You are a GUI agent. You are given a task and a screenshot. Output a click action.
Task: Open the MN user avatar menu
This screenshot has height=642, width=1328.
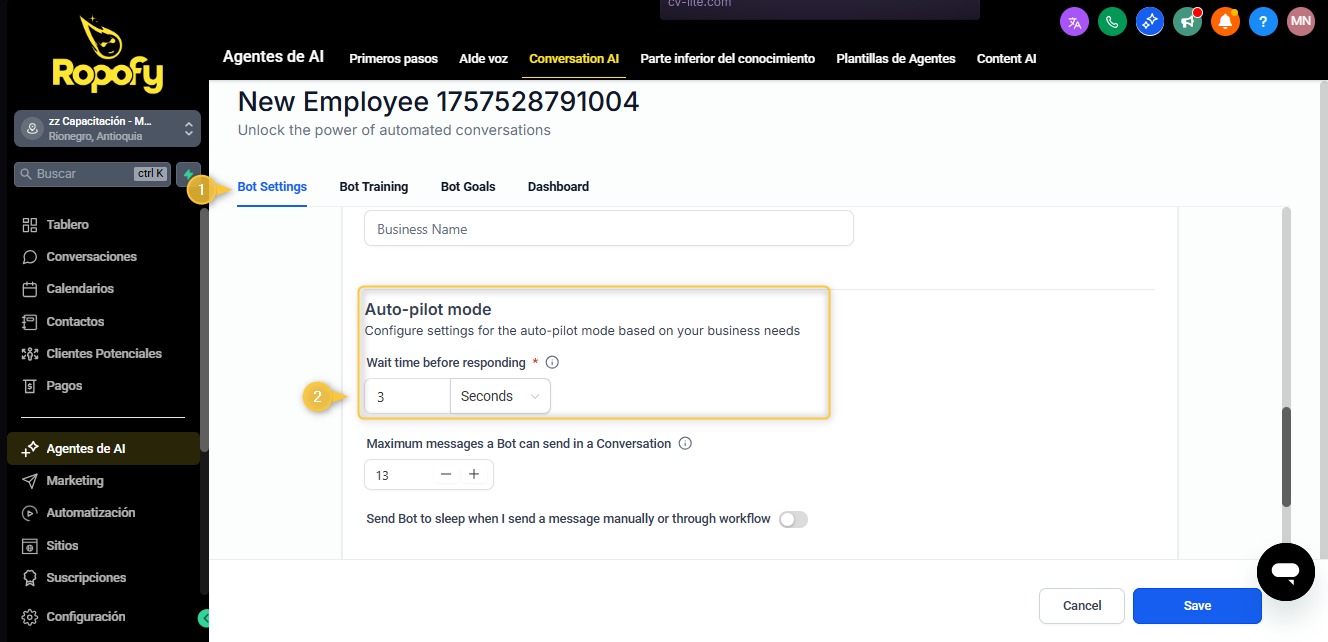point(1300,21)
